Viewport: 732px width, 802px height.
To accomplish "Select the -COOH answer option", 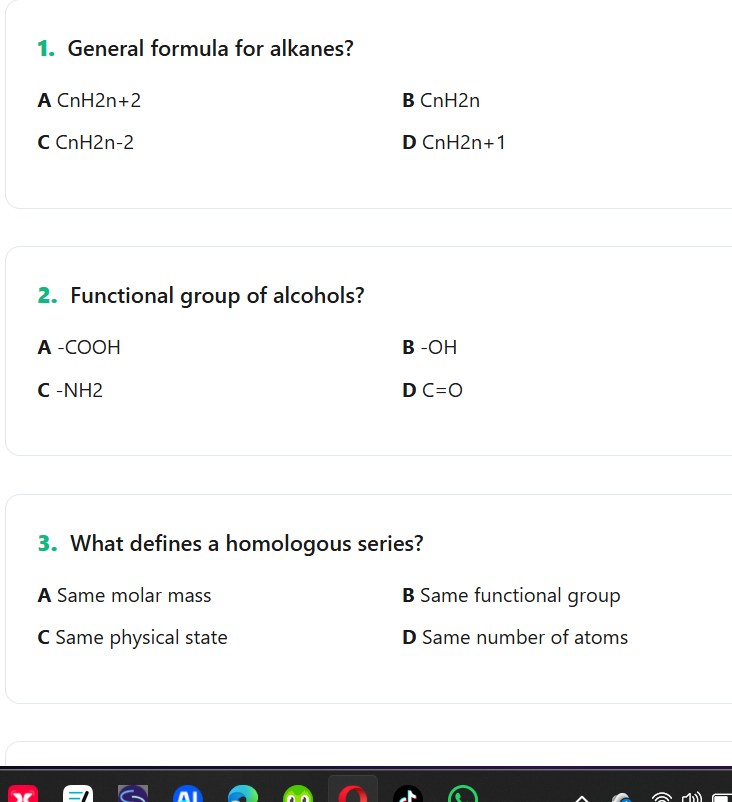I will tap(79, 348).
